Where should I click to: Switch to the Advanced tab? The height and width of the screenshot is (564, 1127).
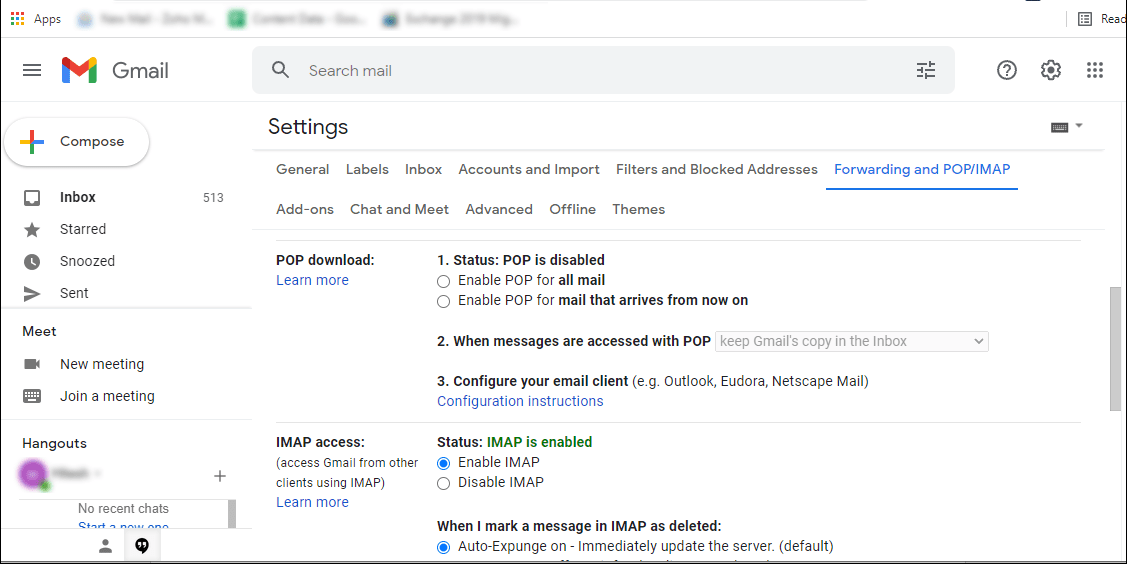499,210
